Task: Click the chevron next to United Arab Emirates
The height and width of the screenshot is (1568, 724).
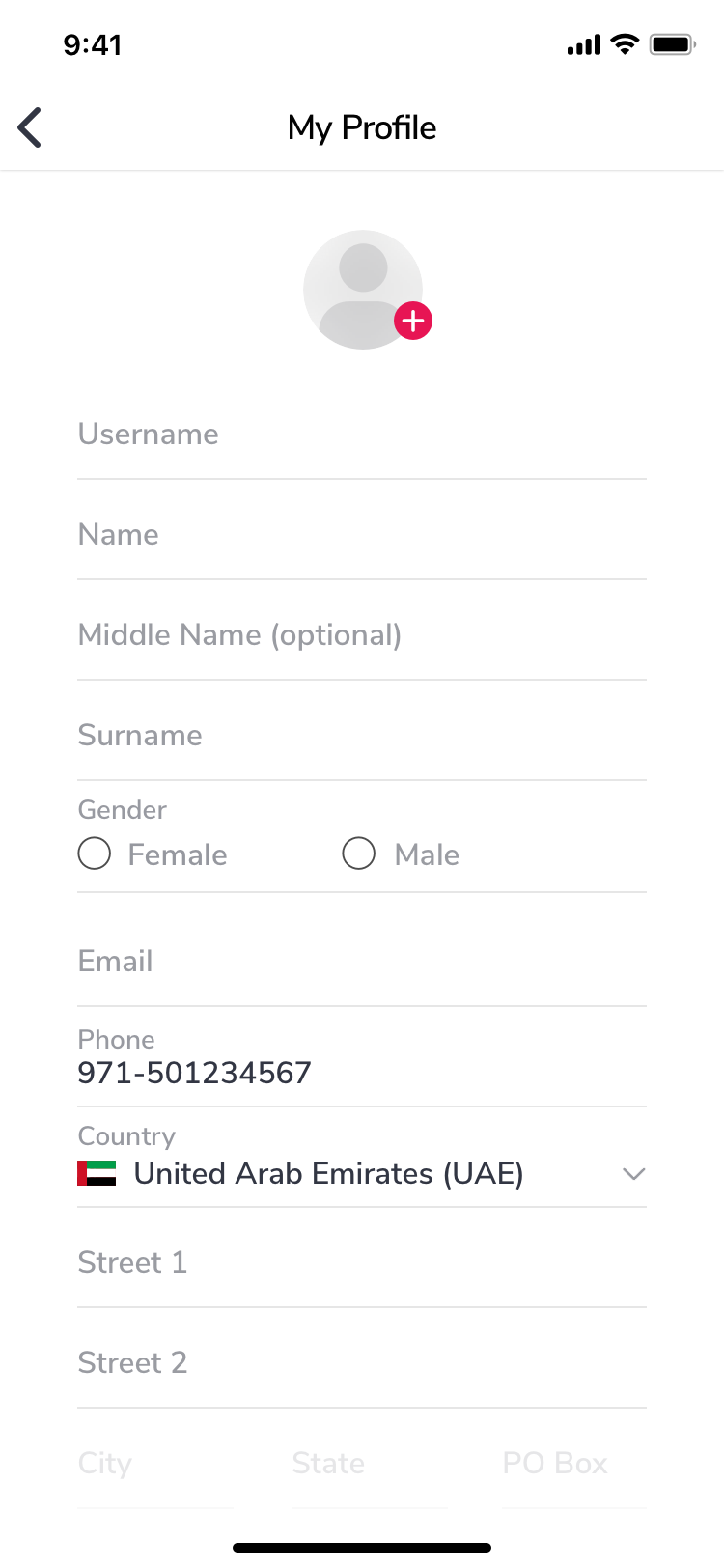Action: [634, 1174]
